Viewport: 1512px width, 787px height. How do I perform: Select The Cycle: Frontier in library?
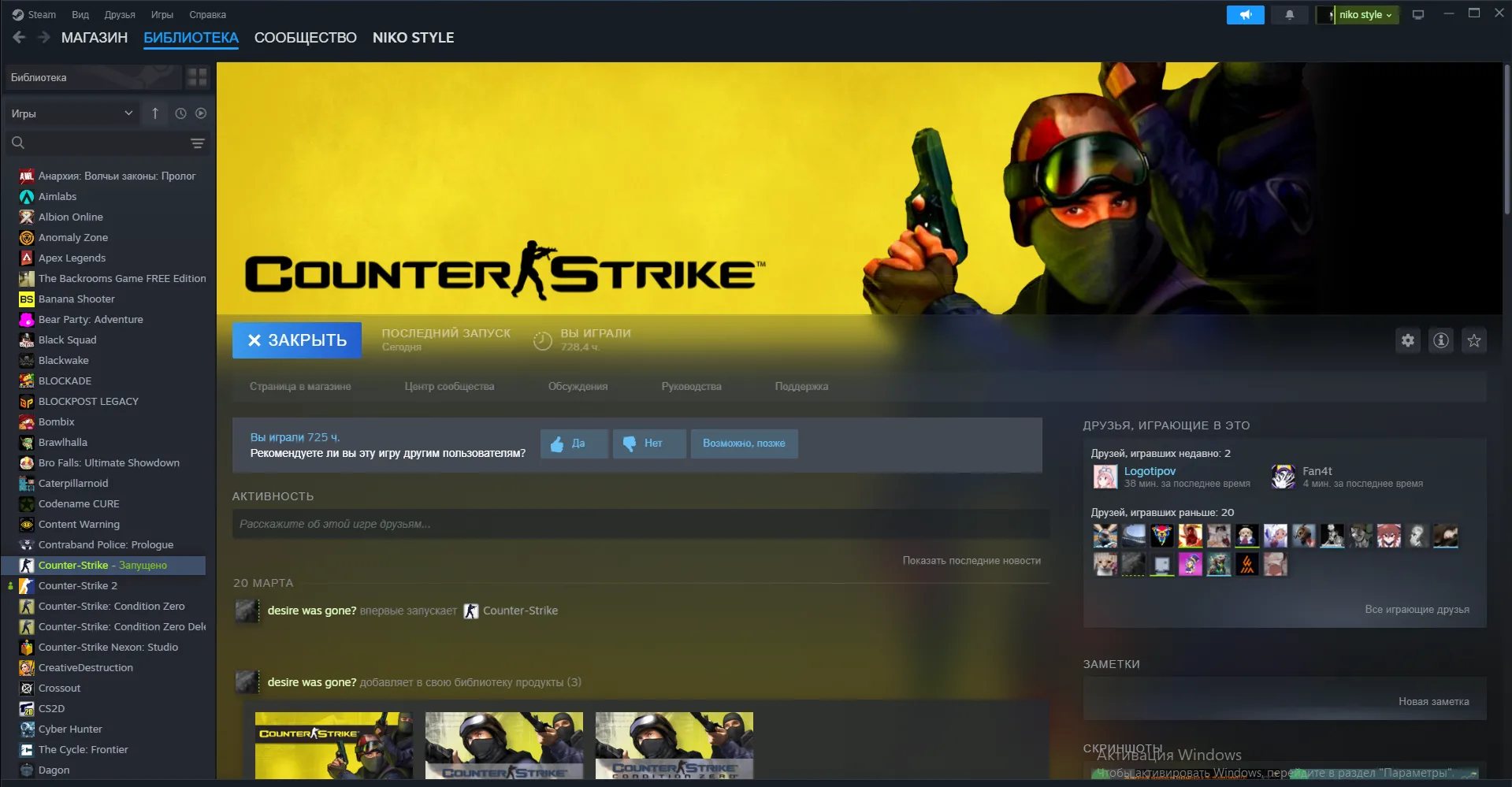pos(83,750)
